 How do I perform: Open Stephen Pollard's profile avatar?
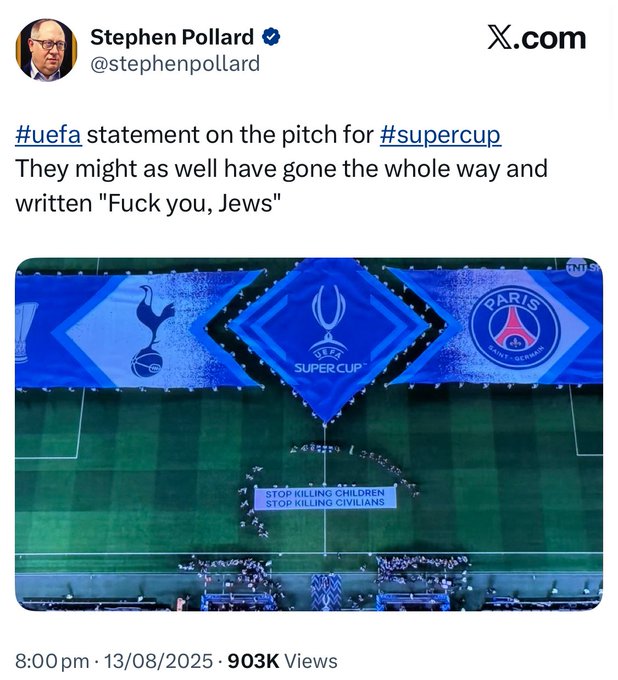tap(46, 50)
